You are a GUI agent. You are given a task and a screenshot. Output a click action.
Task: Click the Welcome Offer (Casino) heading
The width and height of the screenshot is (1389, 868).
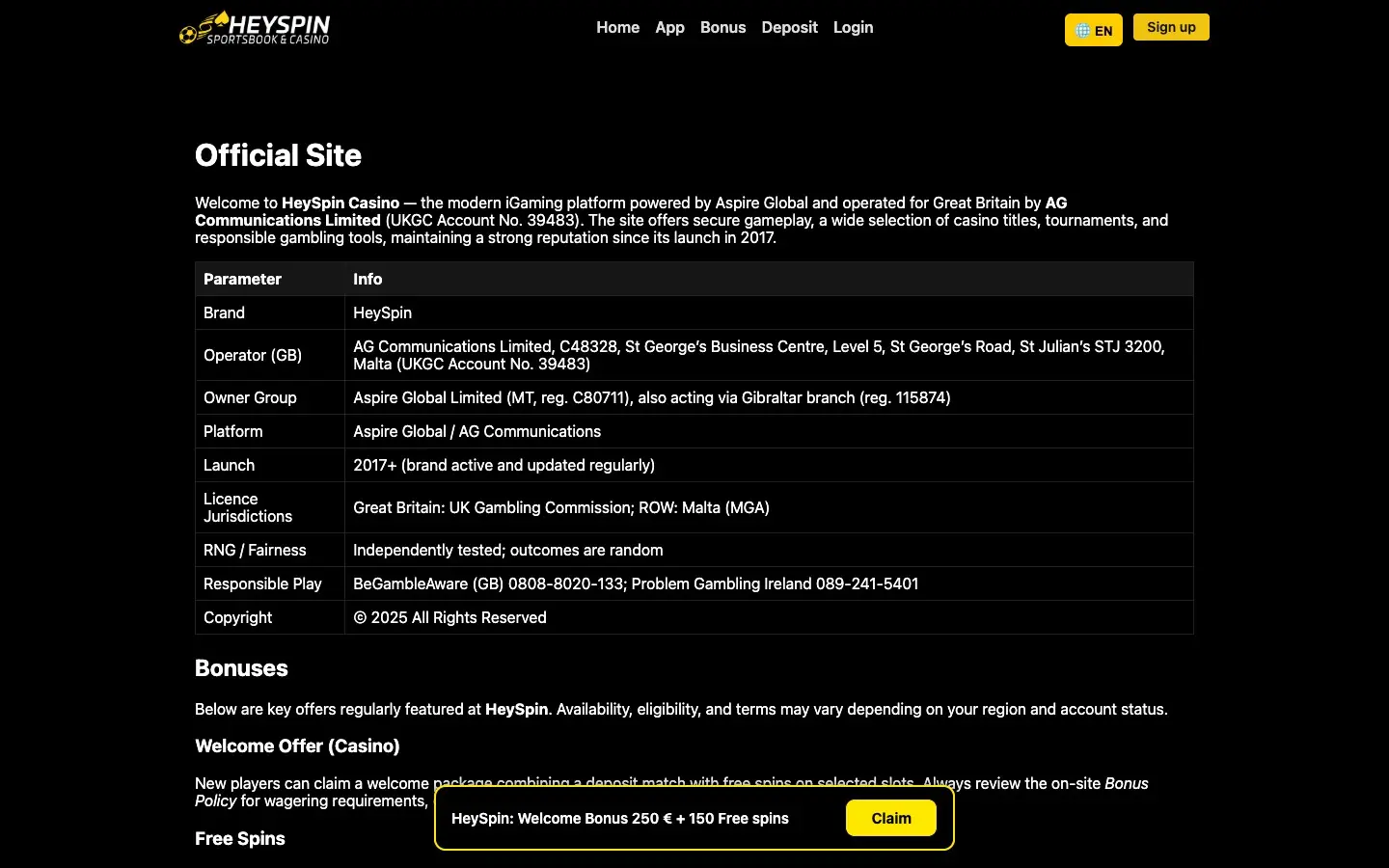pos(297,746)
